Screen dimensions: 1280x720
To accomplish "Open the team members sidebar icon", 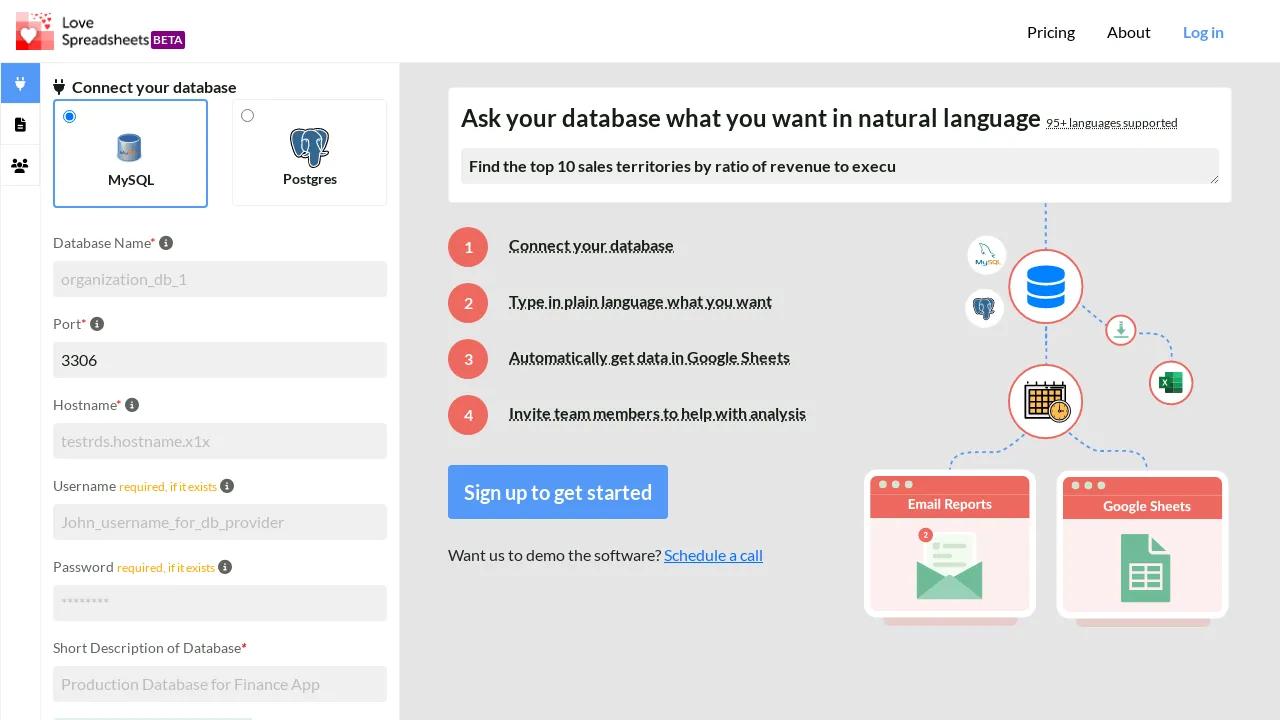I will coord(20,166).
